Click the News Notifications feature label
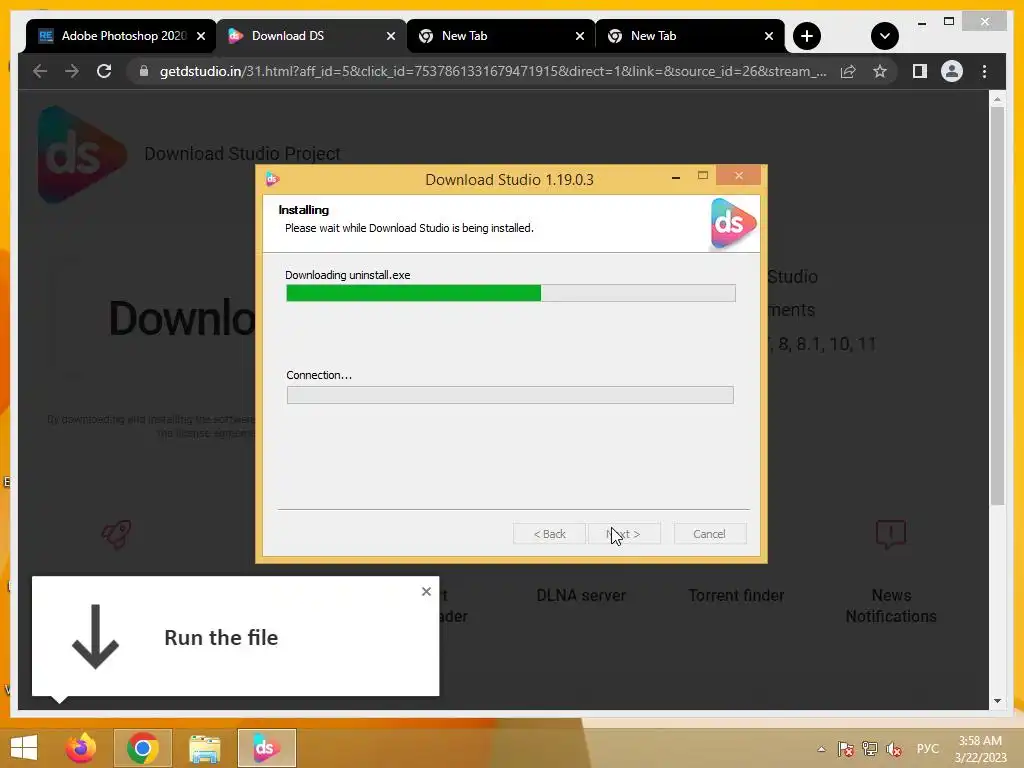The image size is (1024, 768). [891, 605]
